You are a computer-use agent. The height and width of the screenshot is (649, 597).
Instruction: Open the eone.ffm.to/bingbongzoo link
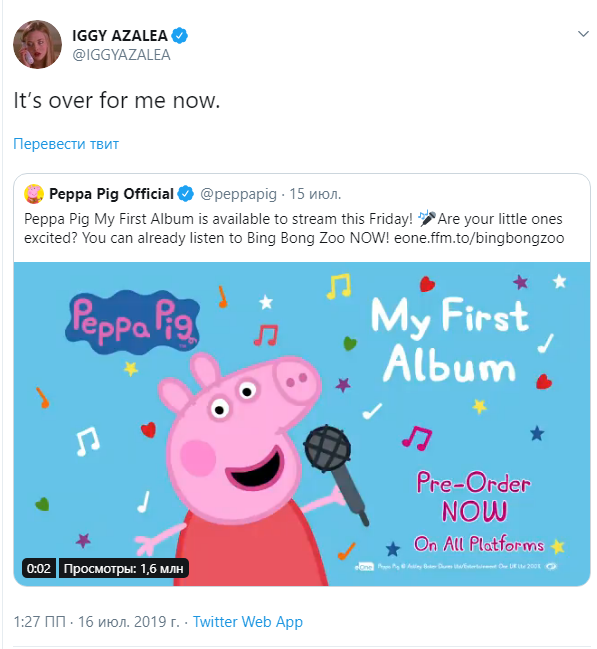[x=479, y=238]
